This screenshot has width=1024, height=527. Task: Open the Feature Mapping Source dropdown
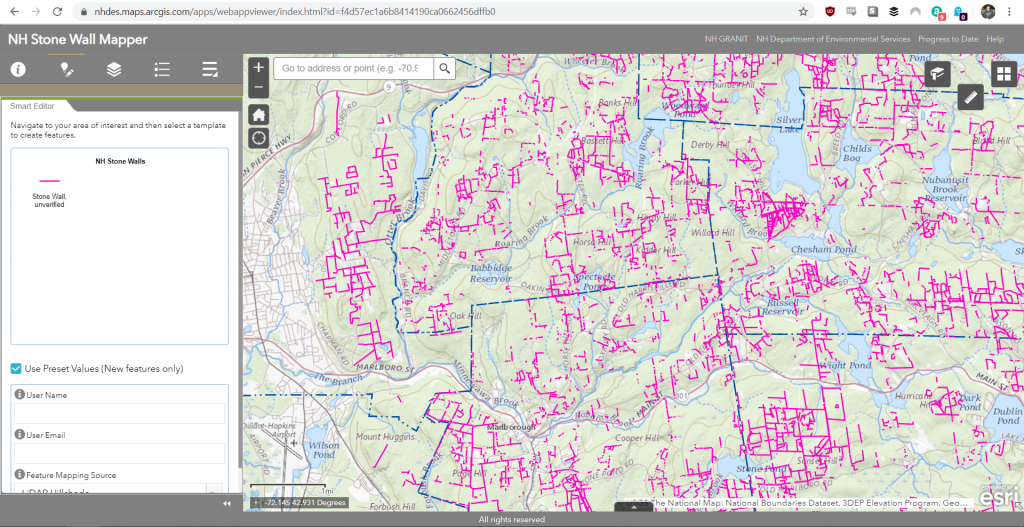point(214,488)
